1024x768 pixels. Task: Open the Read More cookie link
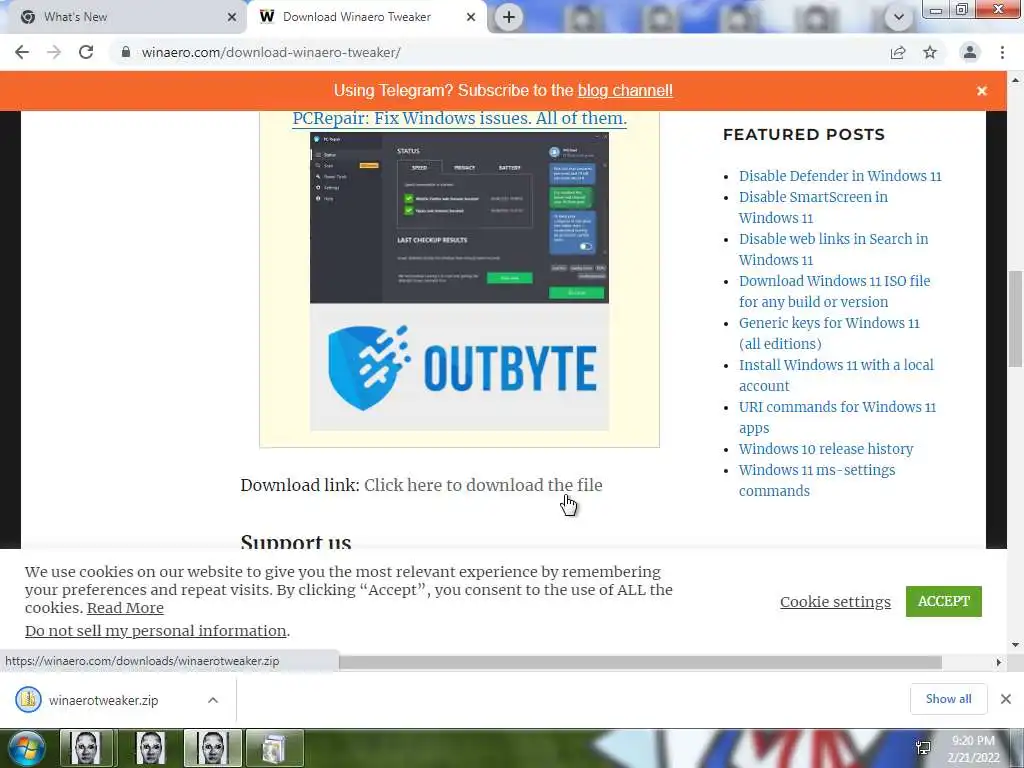click(125, 608)
